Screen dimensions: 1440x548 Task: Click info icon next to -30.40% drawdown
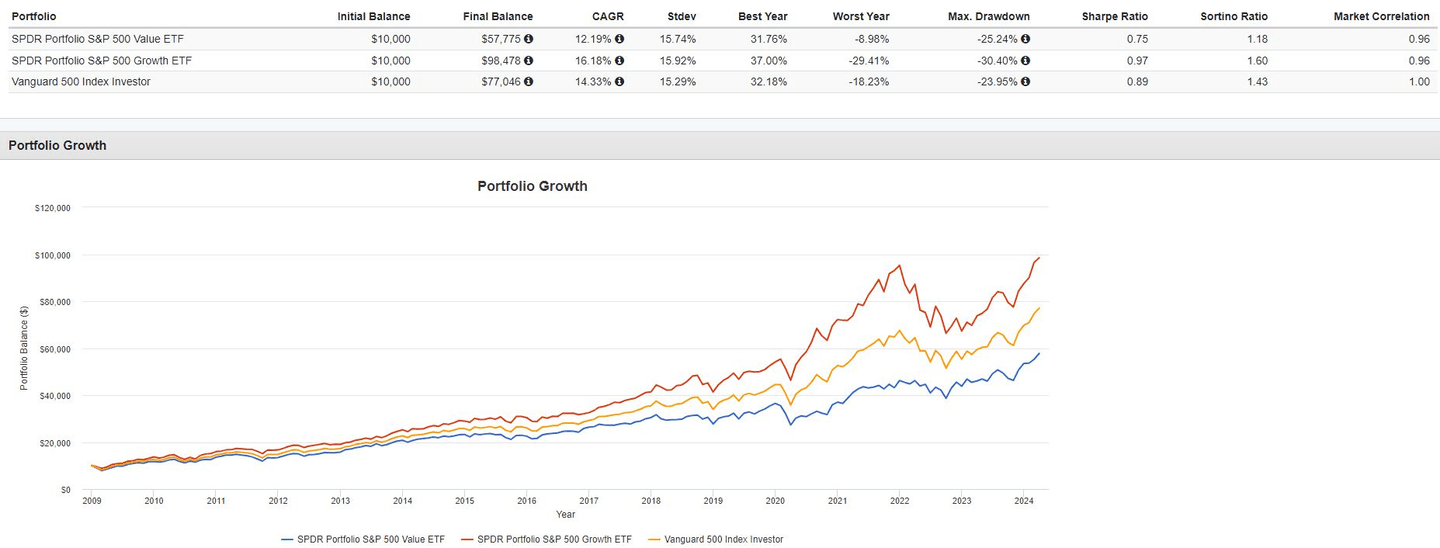pos(1025,60)
